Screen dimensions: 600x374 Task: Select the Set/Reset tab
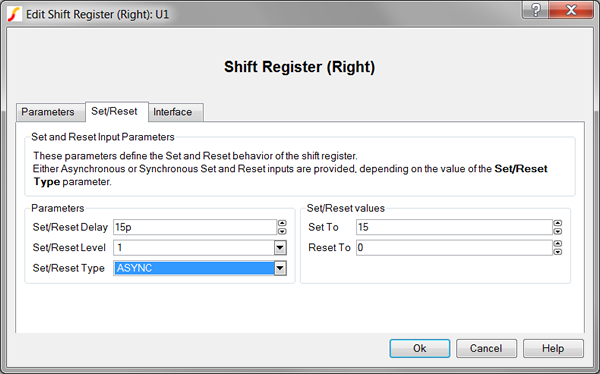click(114, 111)
